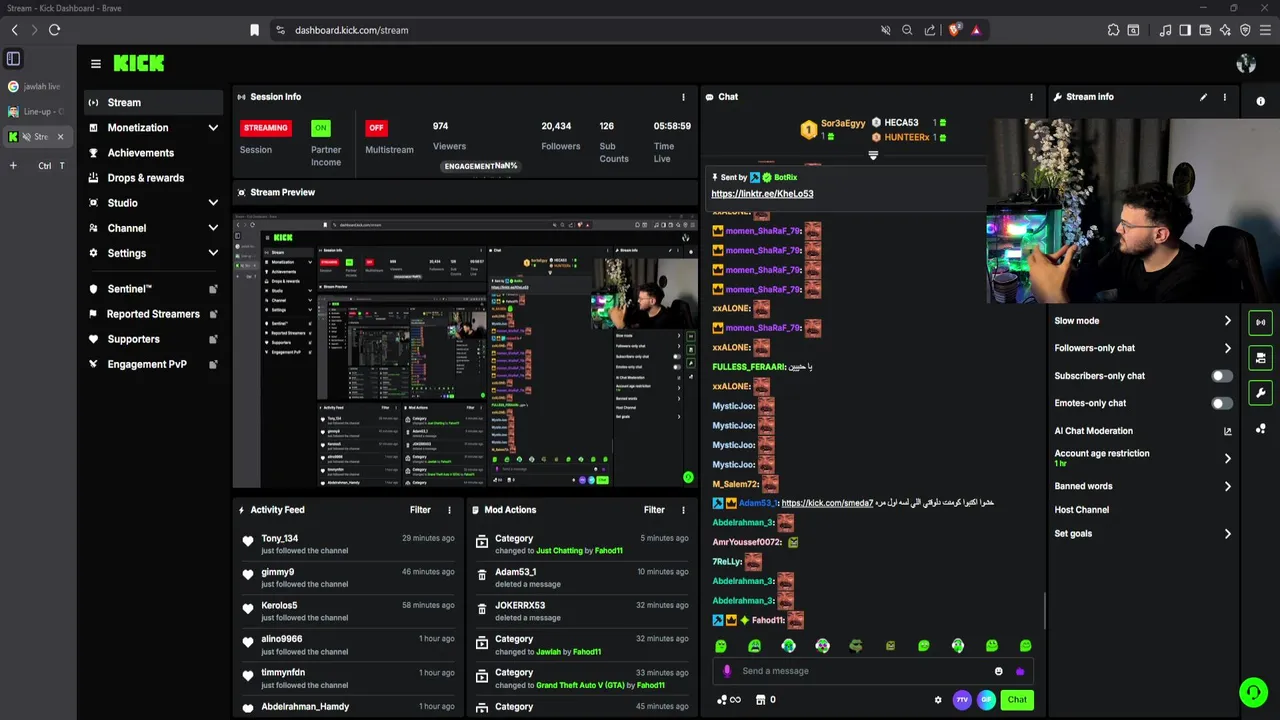Open Sentinel sidebar item
The height and width of the screenshot is (720, 1280).
point(151,289)
